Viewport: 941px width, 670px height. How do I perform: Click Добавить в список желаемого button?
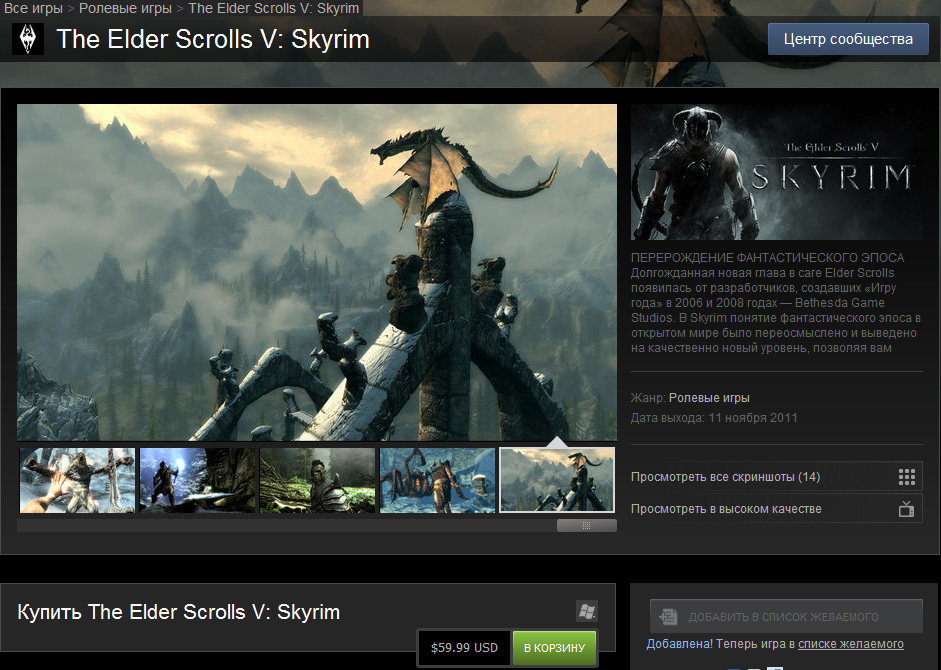pyautogui.click(x=786, y=616)
